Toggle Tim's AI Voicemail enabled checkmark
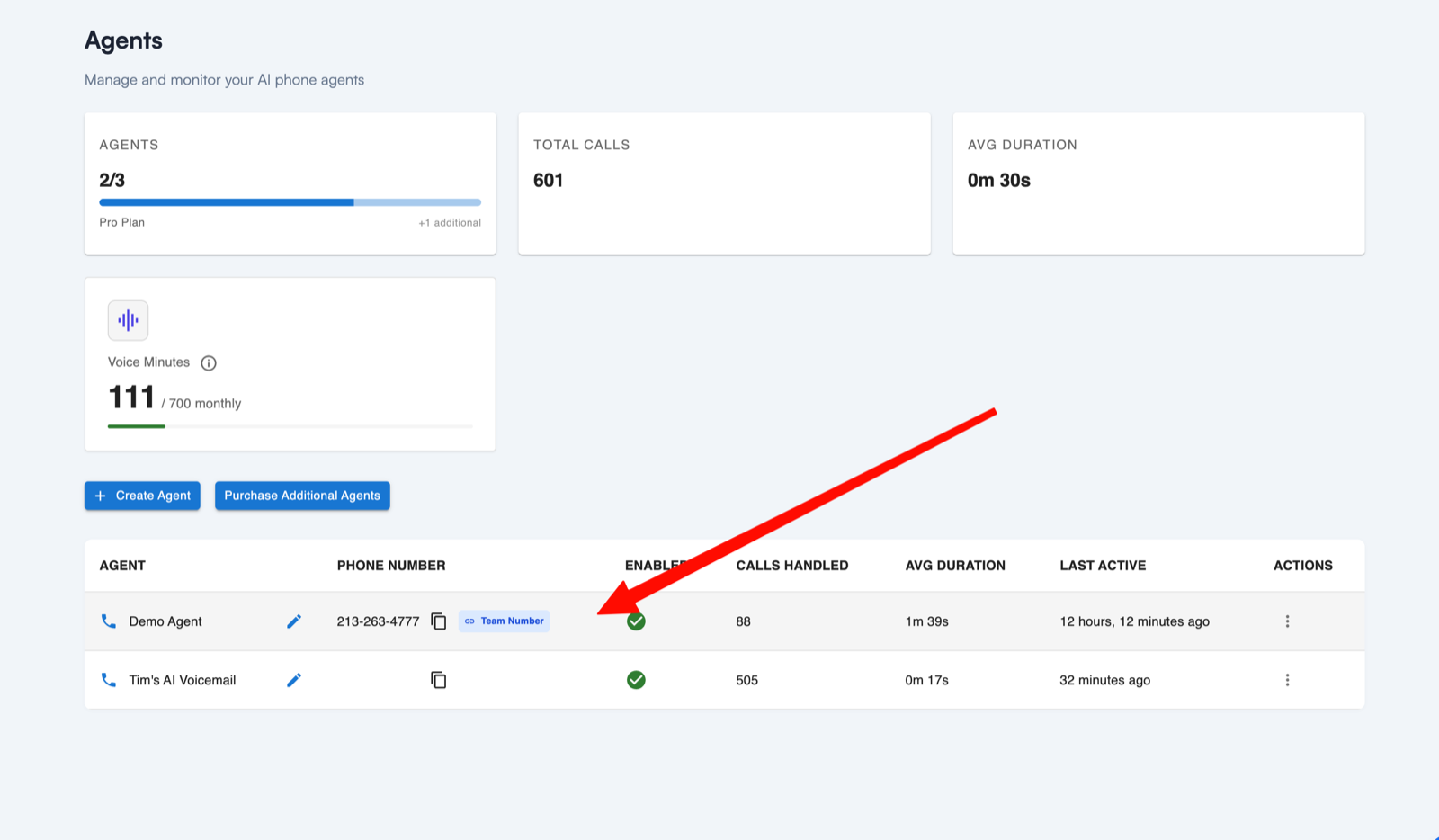This screenshot has height=840, width=1439. [x=636, y=680]
